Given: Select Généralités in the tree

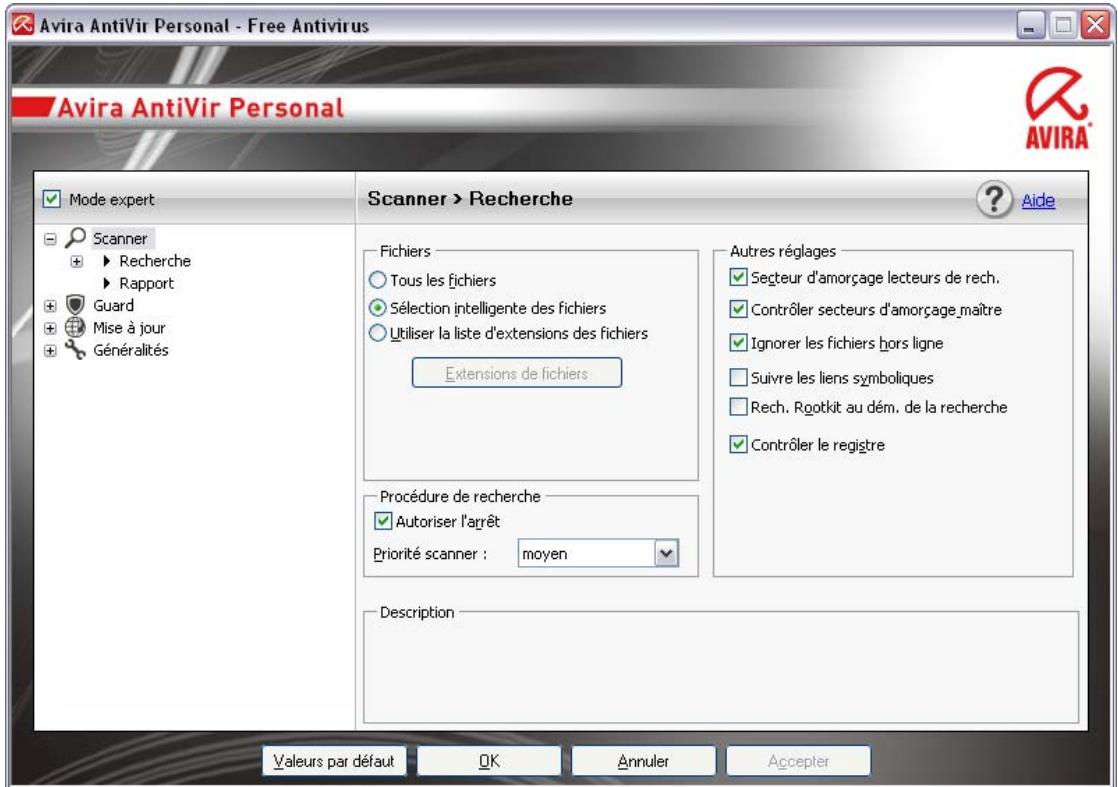Looking at the screenshot, I should coord(130,350).
